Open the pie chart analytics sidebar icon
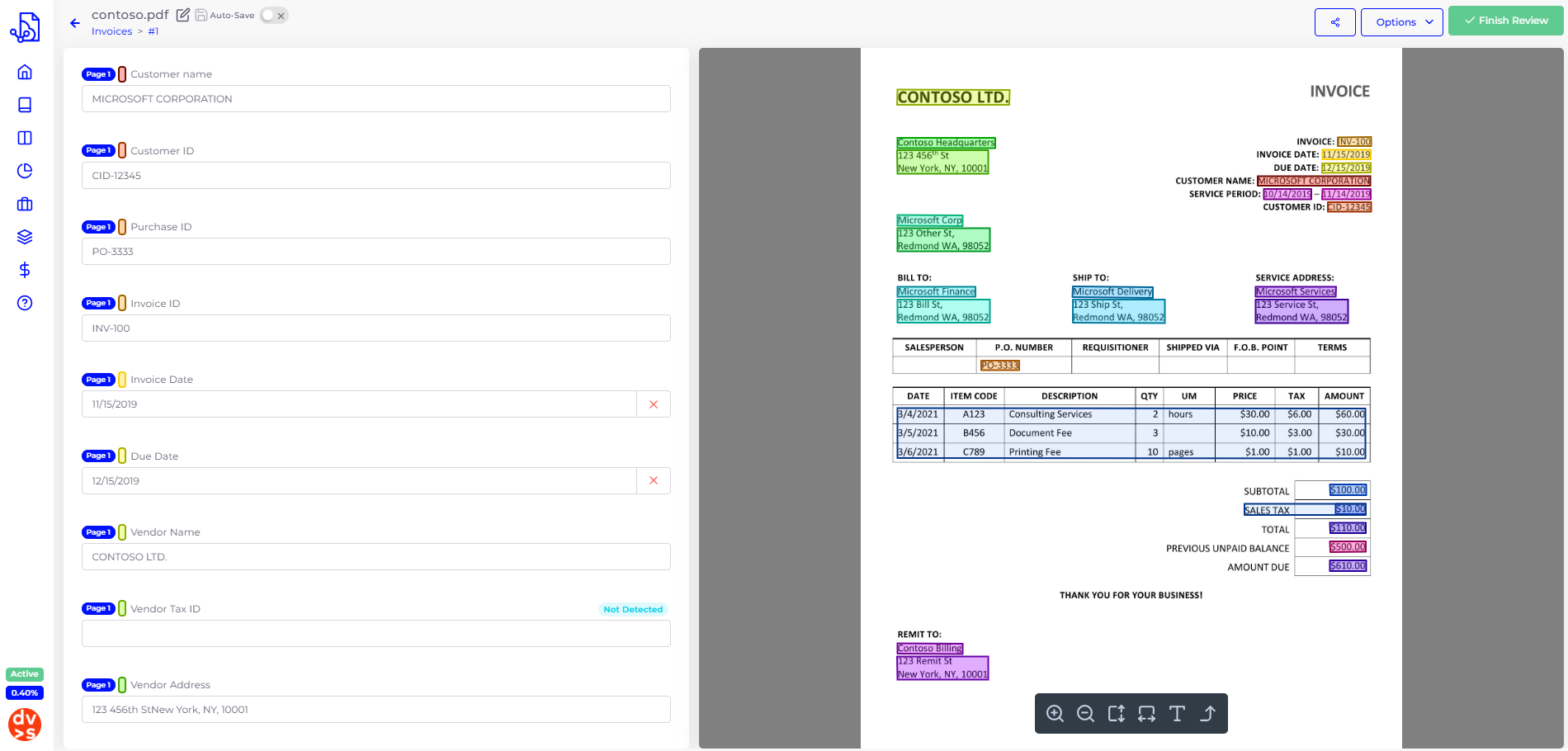 [x=25, y=171]
